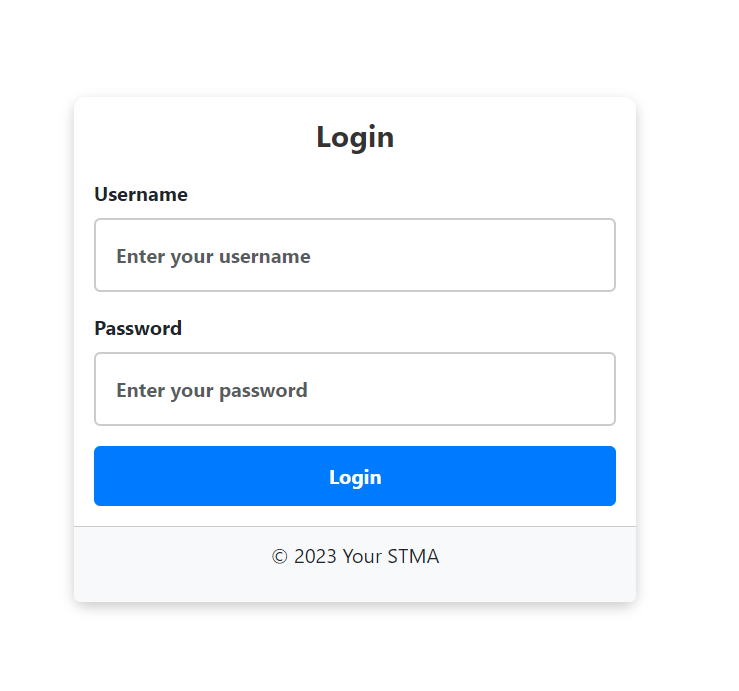Screen dimensions: 739x691
Task: Click the Login heading title
Action: pos(355,137)
